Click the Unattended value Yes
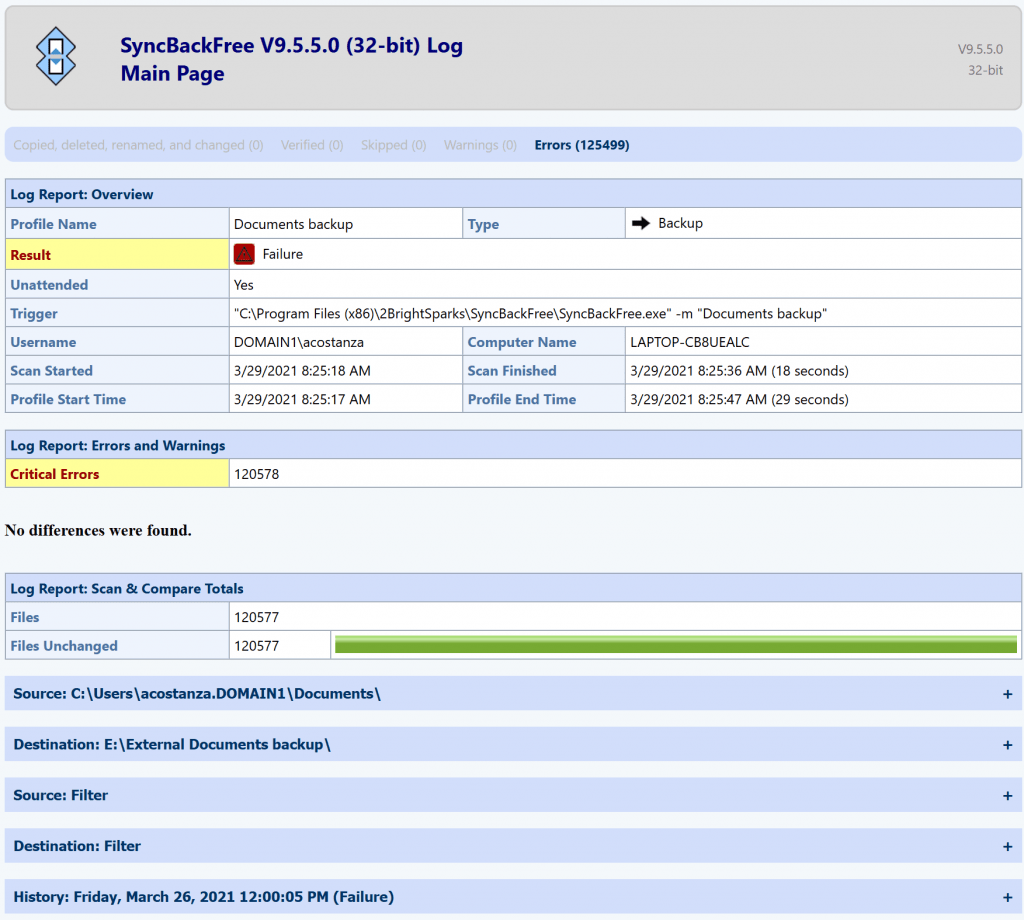1024x920 pixels. click(x=244, y=285)
